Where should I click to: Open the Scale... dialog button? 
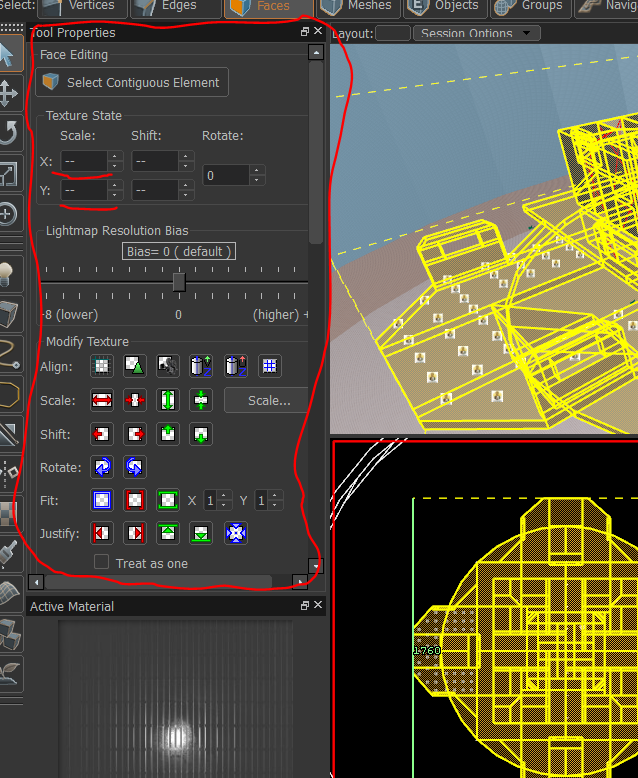tap(268, 401)
